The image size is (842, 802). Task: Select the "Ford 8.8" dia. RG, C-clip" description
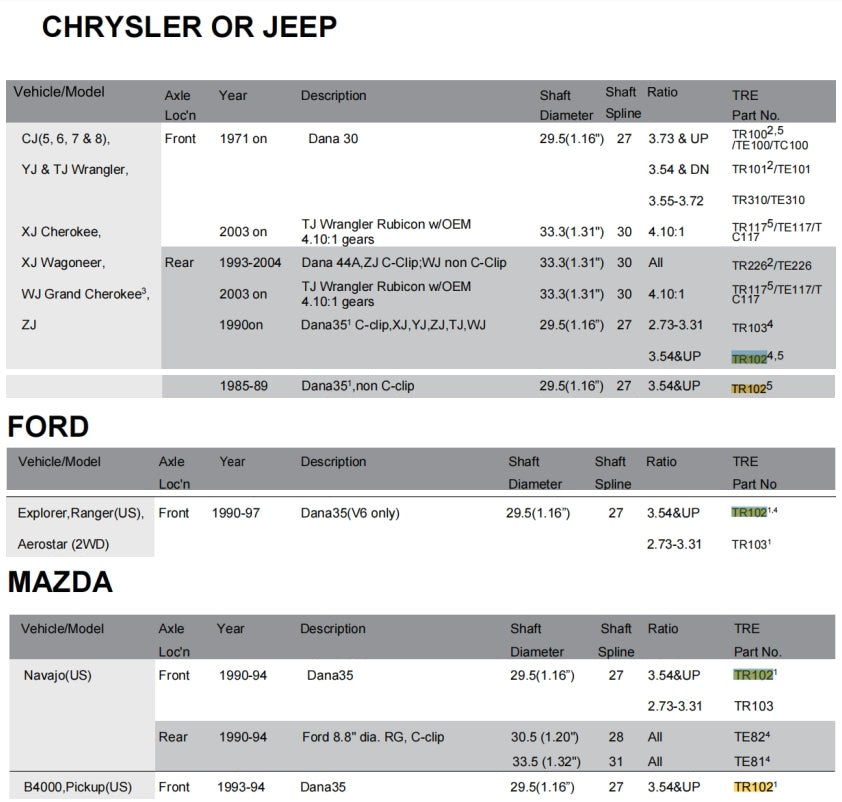373,737
